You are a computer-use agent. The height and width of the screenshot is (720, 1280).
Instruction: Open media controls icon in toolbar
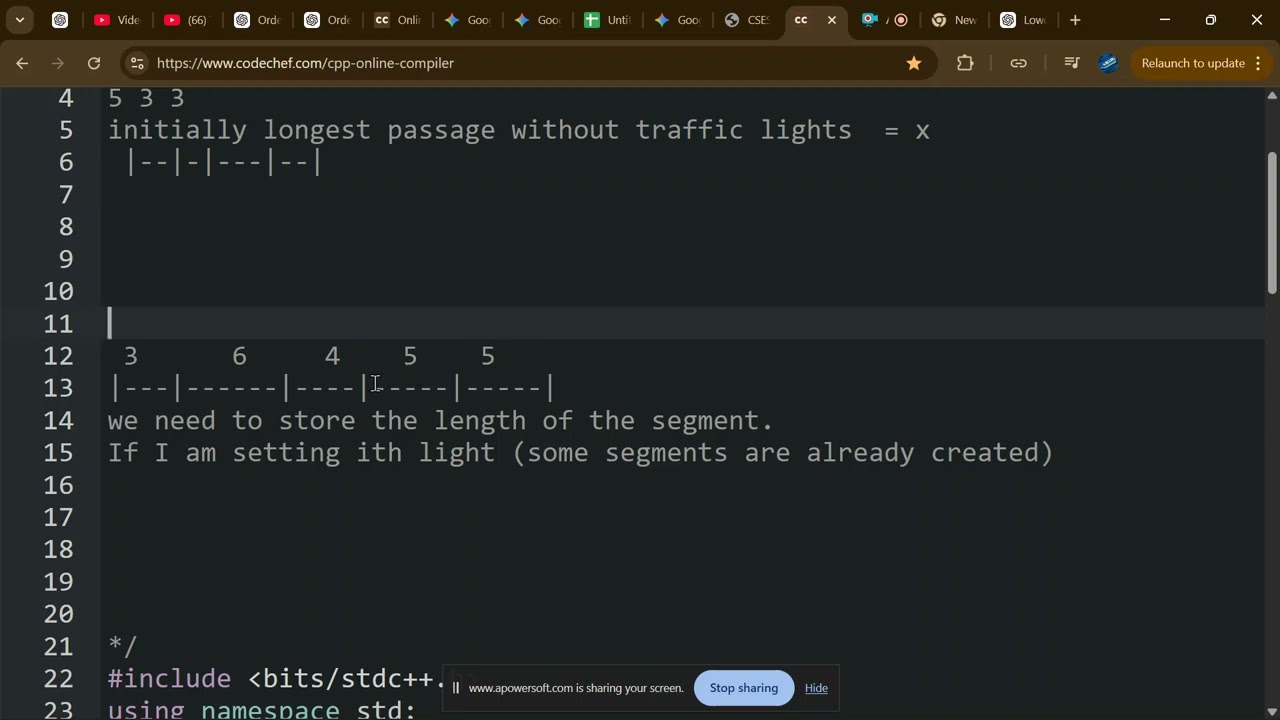(1071, 63)
